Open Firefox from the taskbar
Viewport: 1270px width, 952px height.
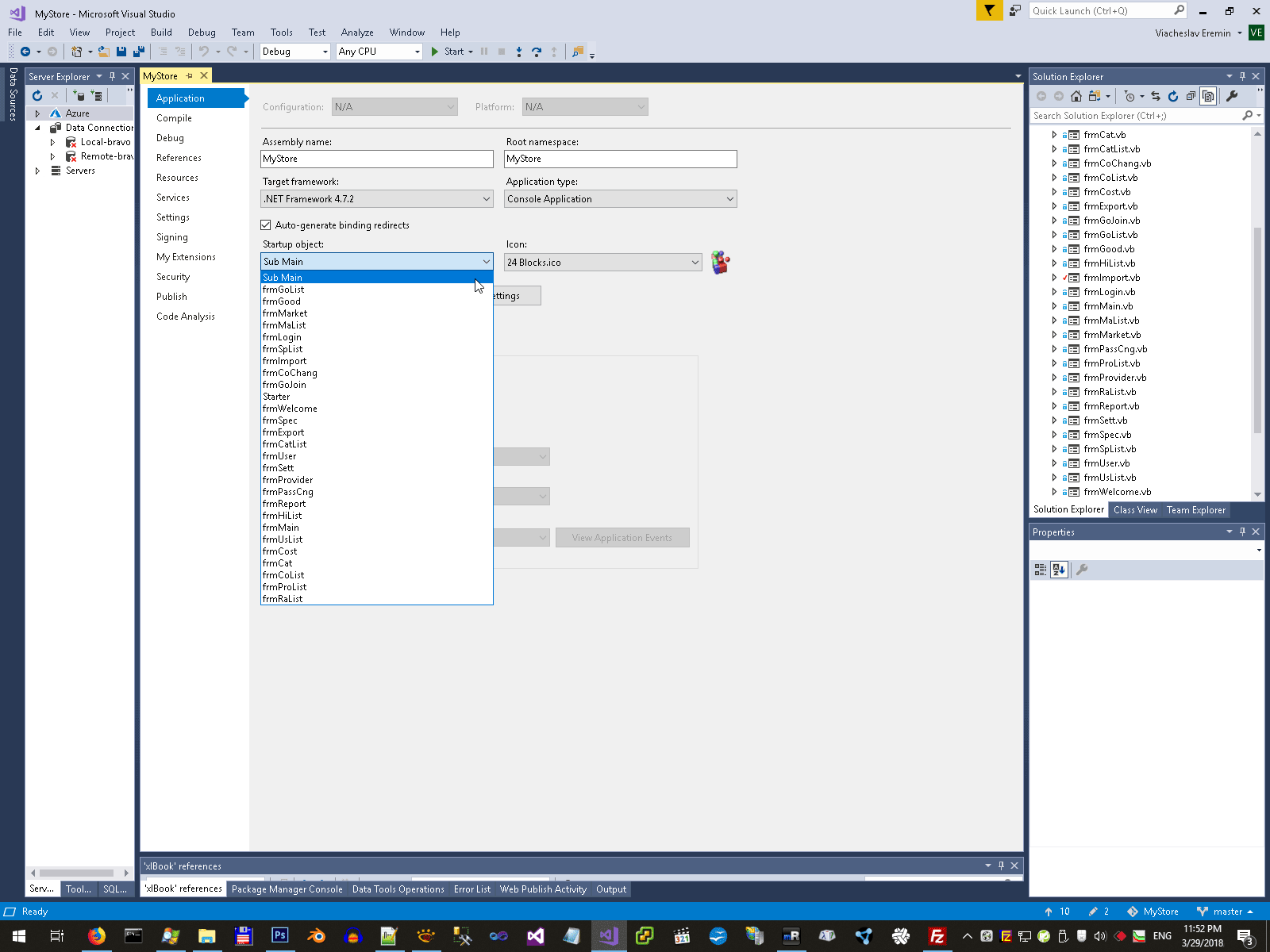(x=97, y=936)
